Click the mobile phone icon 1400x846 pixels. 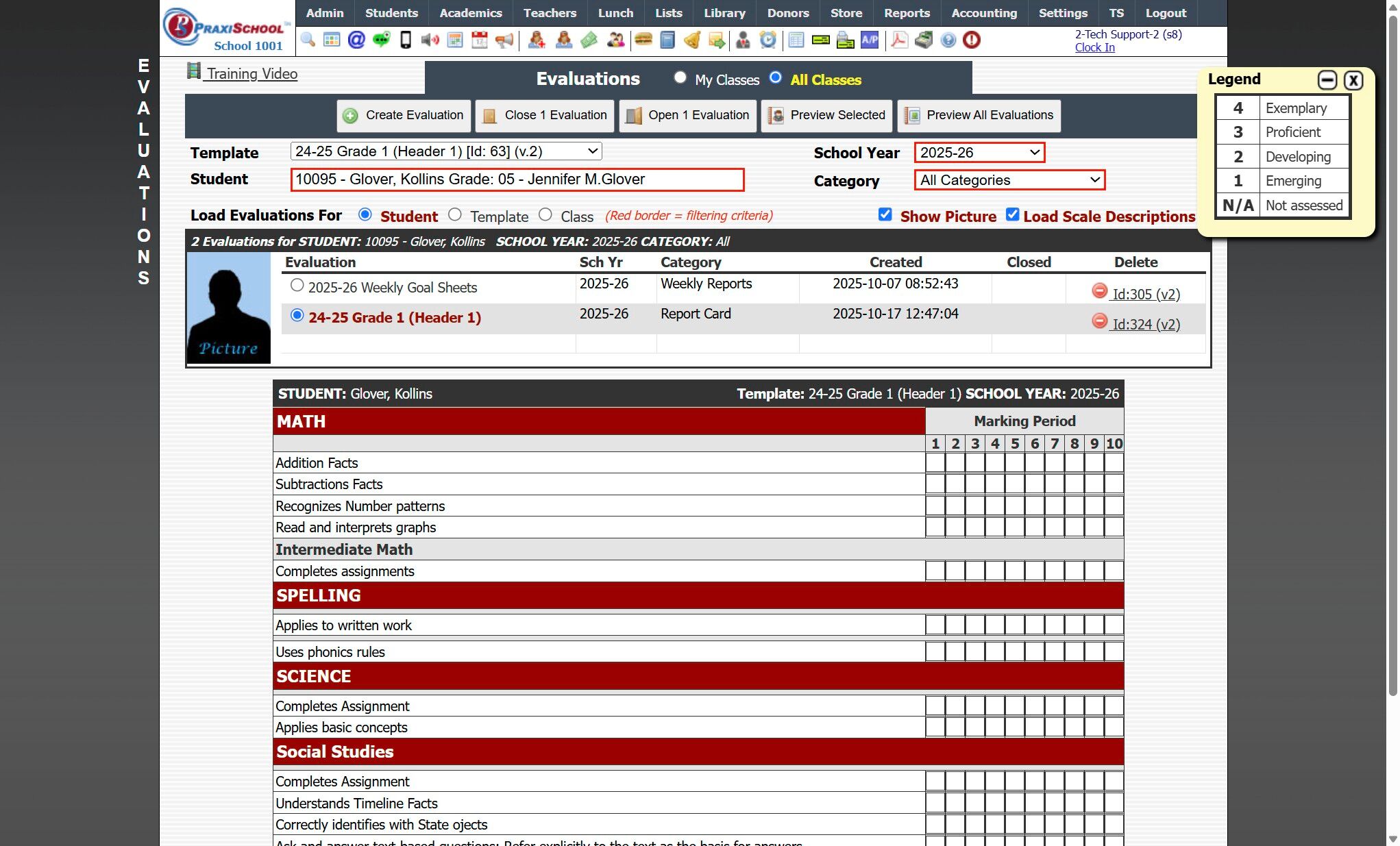(406, 40)
